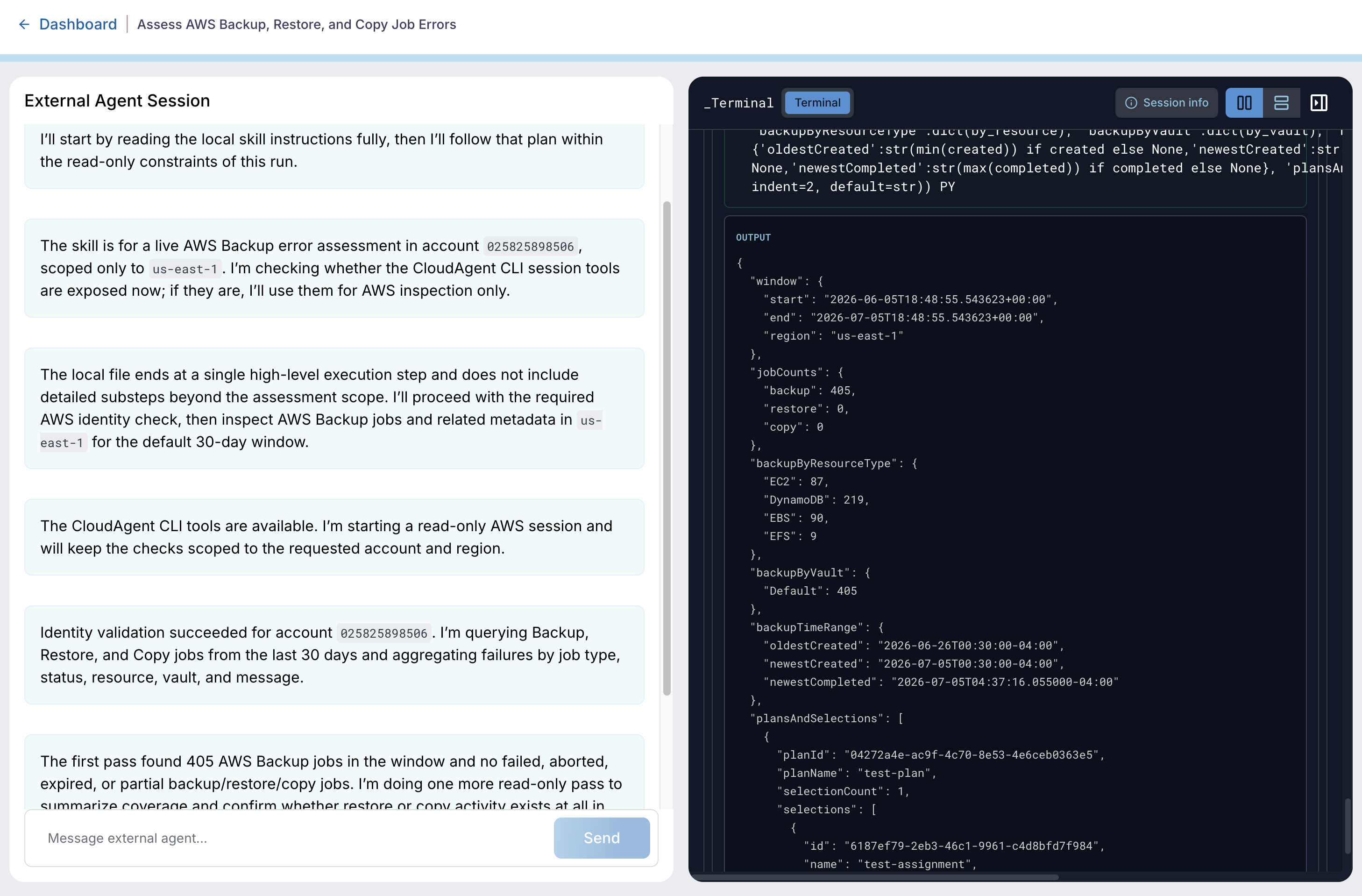This screenshot has height=896, width=1362.
Task: Click the "oldestCreated" timestamp line
Action: point(914,645)
